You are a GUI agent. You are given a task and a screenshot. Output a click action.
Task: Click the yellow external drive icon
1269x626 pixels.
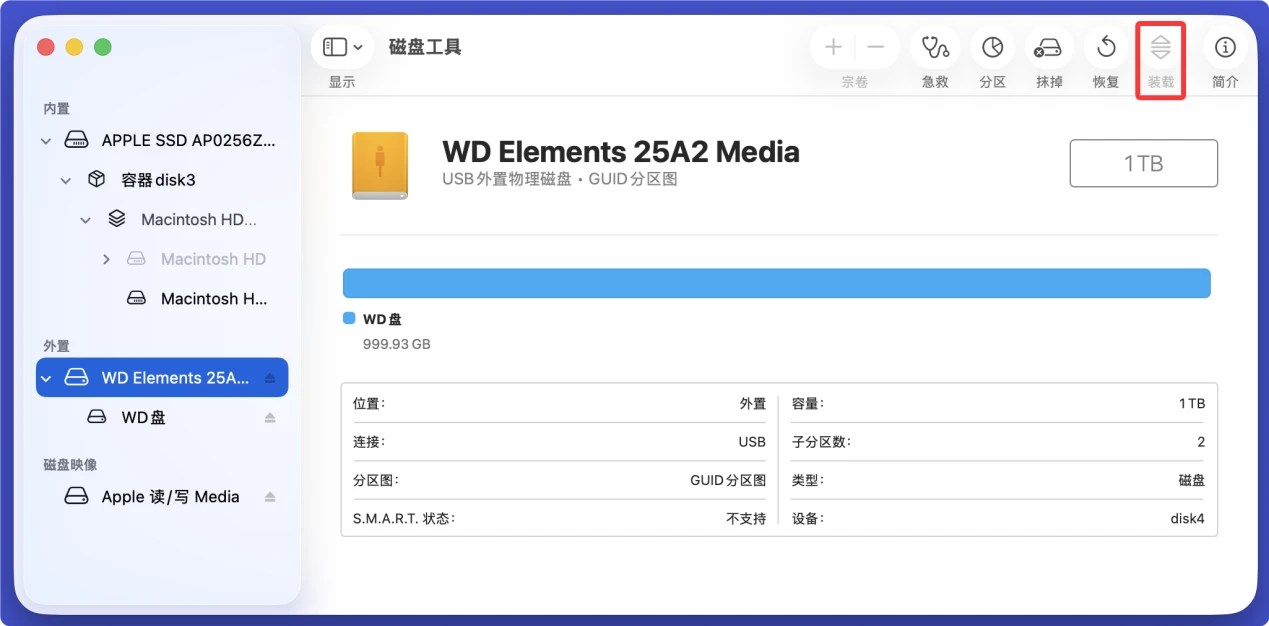pyautogui.click(x=380, y=165)
